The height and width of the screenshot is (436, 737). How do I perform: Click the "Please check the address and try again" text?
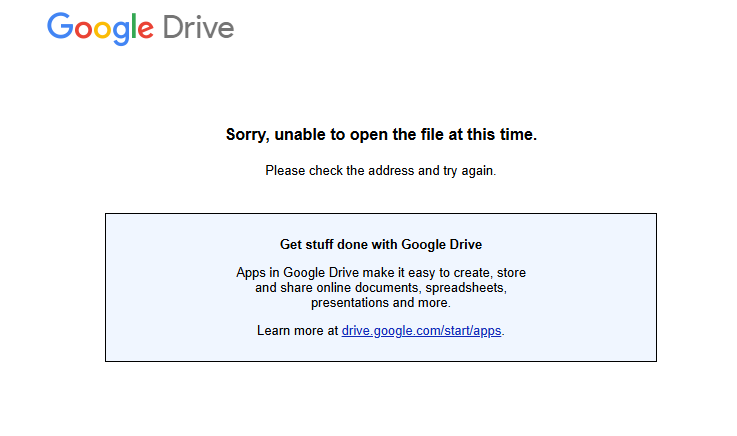coord(381,171)
